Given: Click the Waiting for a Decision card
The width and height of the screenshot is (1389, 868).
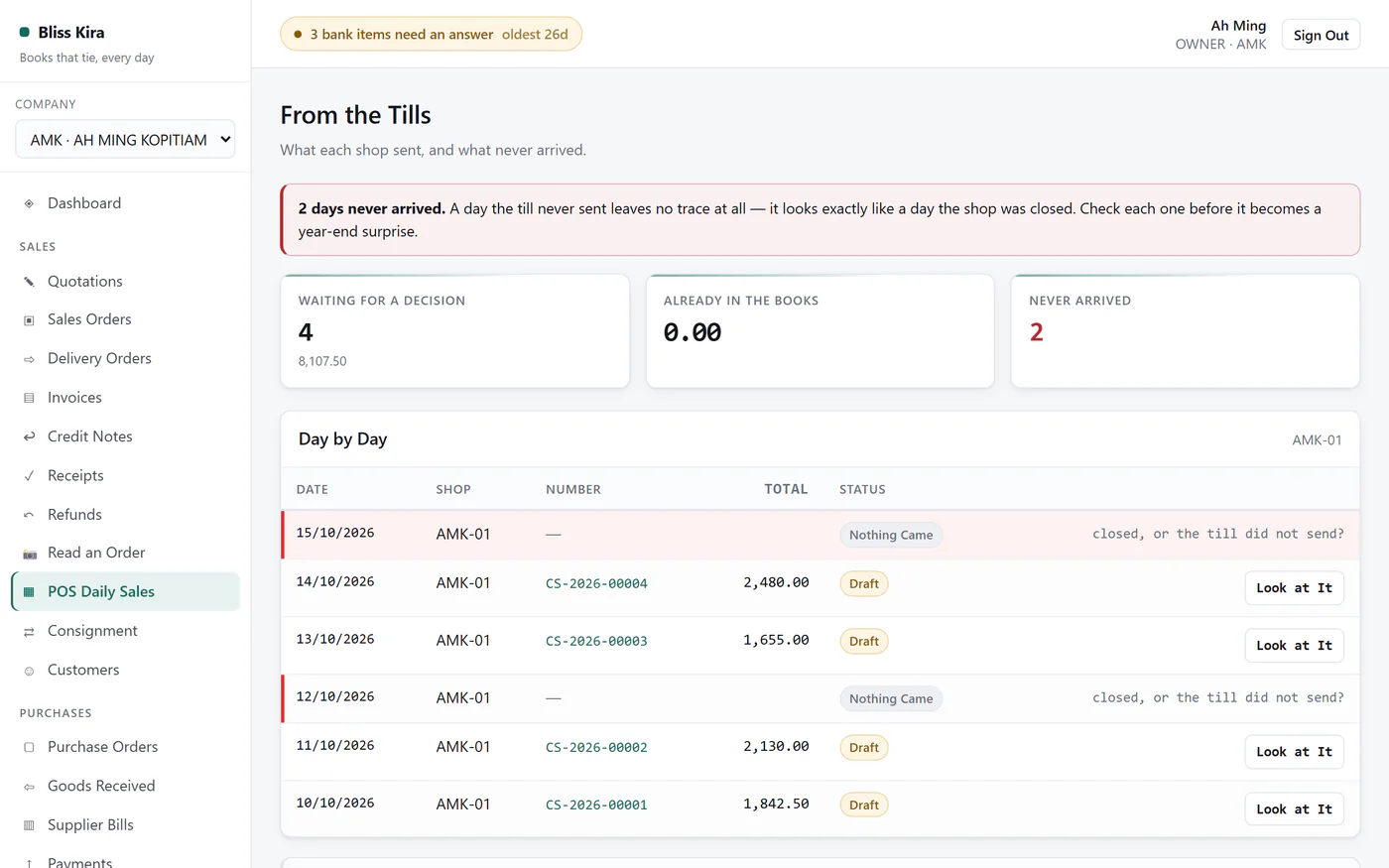Looking at the screenshot, I should tap(455, 331).
